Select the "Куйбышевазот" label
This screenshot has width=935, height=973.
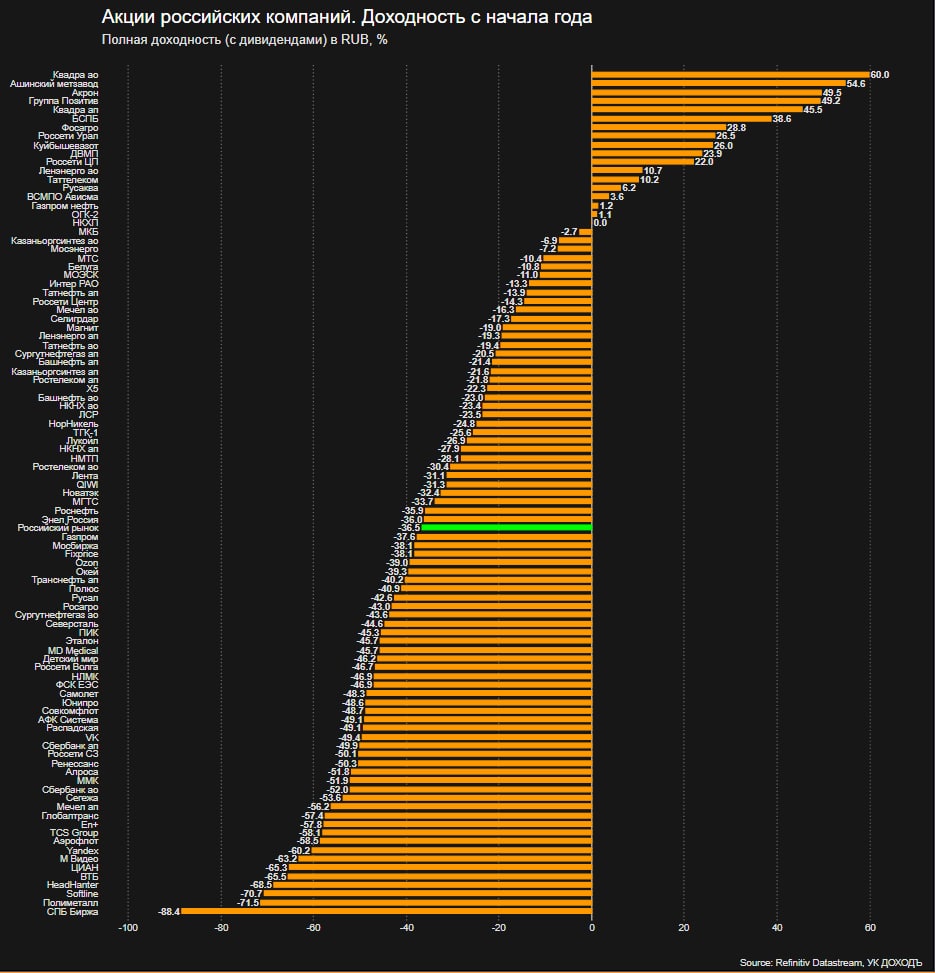(66, 146)
